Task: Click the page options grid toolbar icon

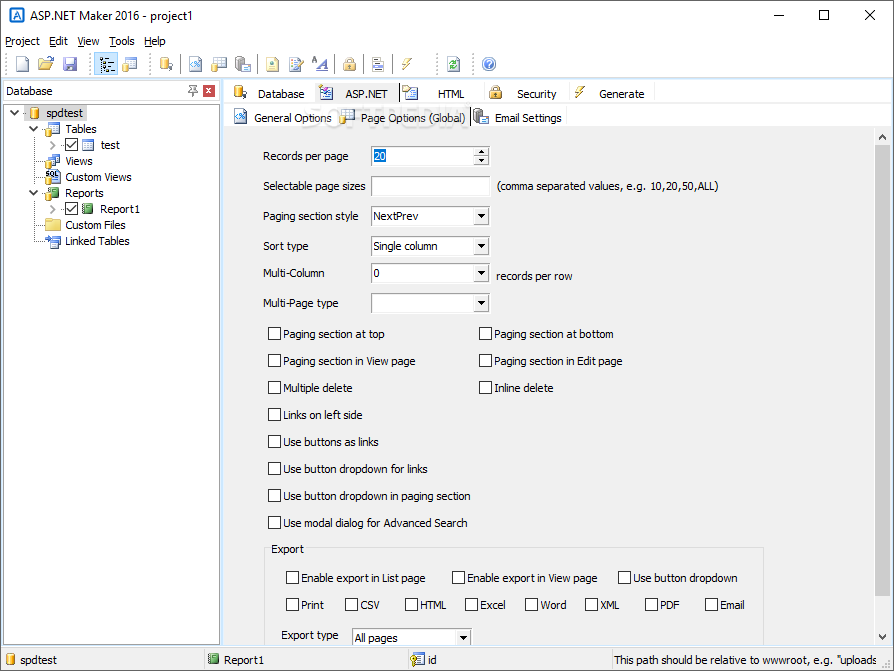Action: (219, 64)
